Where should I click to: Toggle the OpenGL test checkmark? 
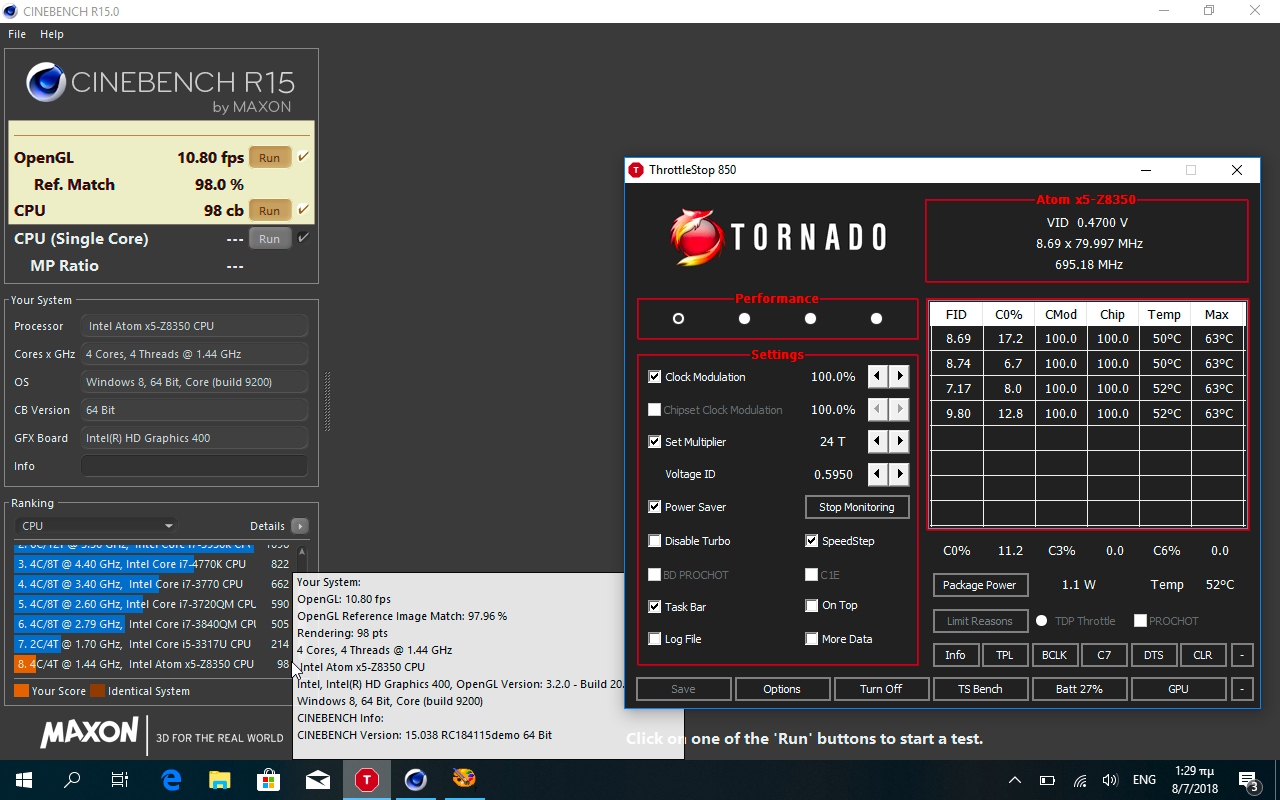[x=303, y=157]
